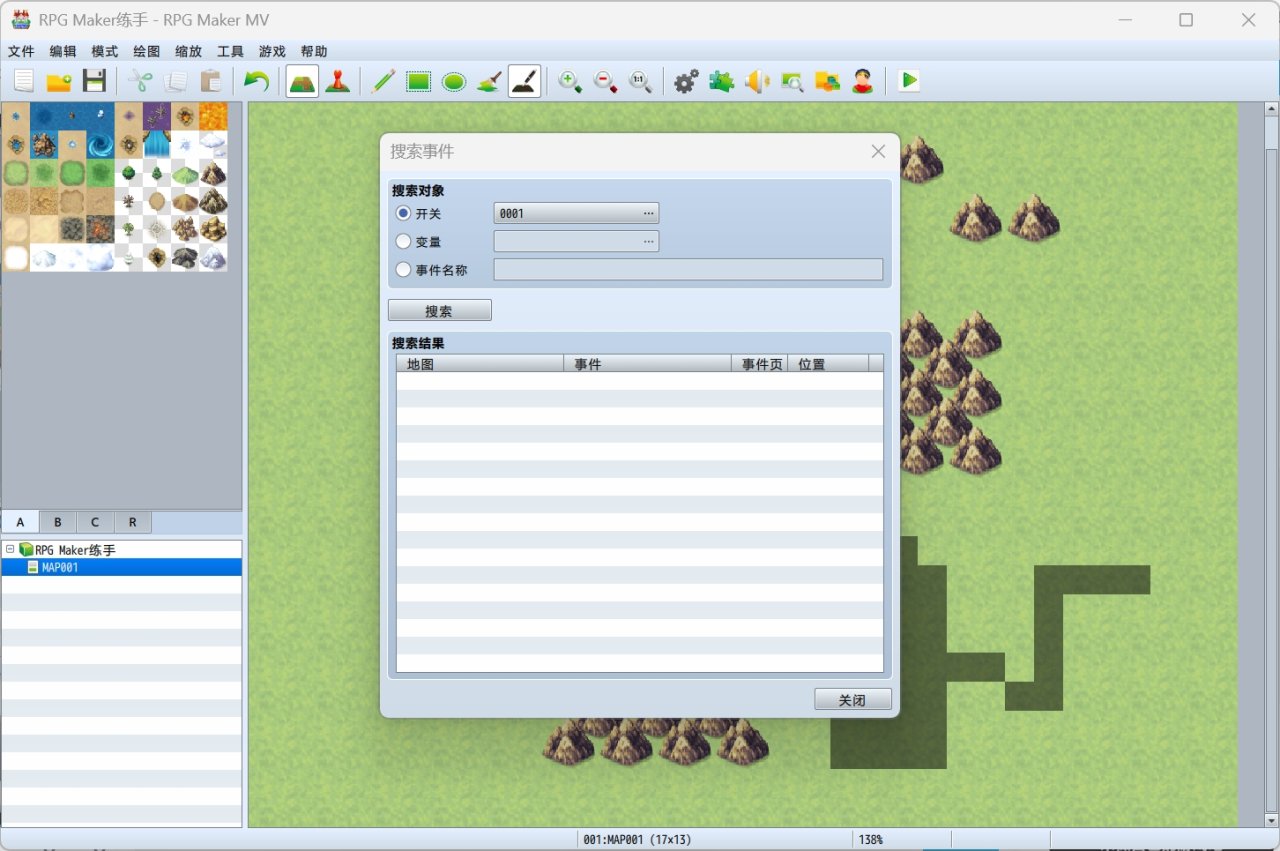Open the 编辑 menu
This screenshot has height=851, width=1280.
(x=63, y=52)
